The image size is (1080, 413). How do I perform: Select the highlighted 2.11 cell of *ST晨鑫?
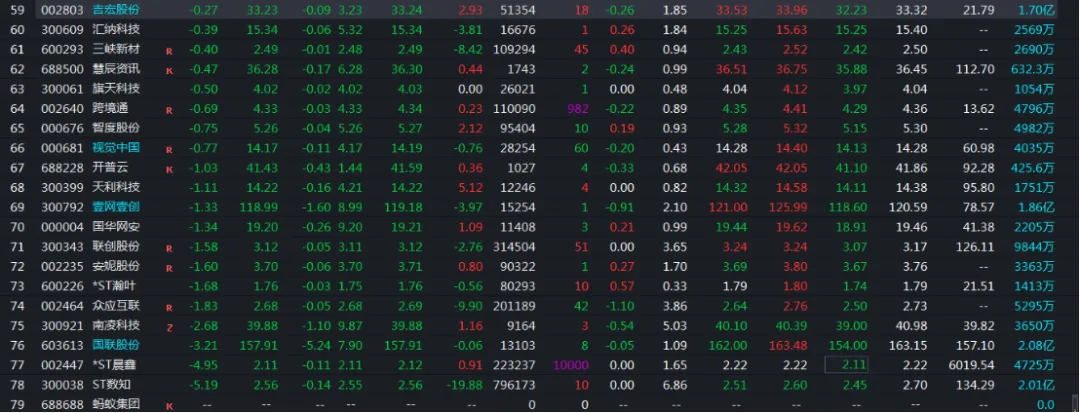(x=846, y=364)
